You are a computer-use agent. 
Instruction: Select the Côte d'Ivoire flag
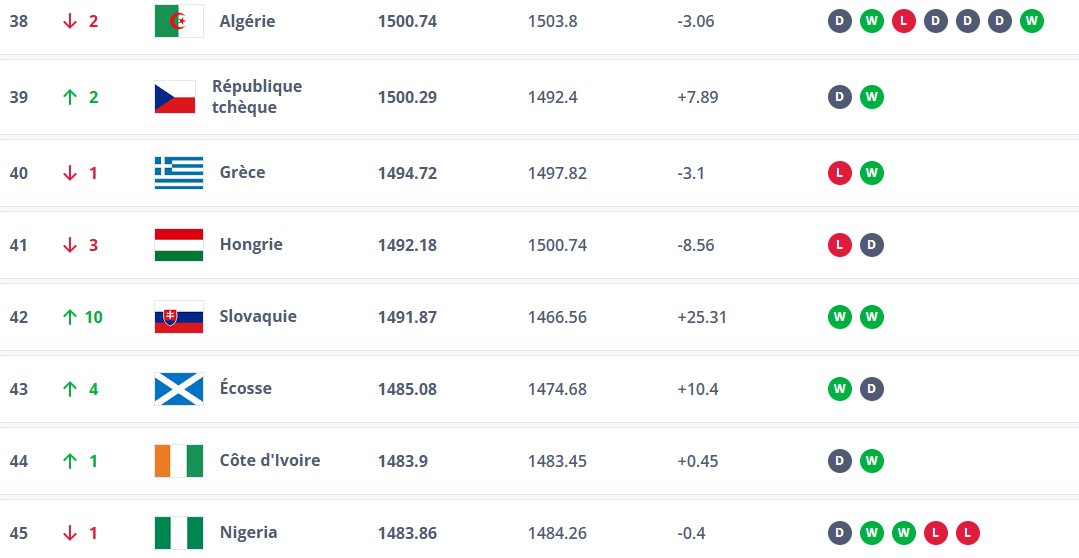179,461
